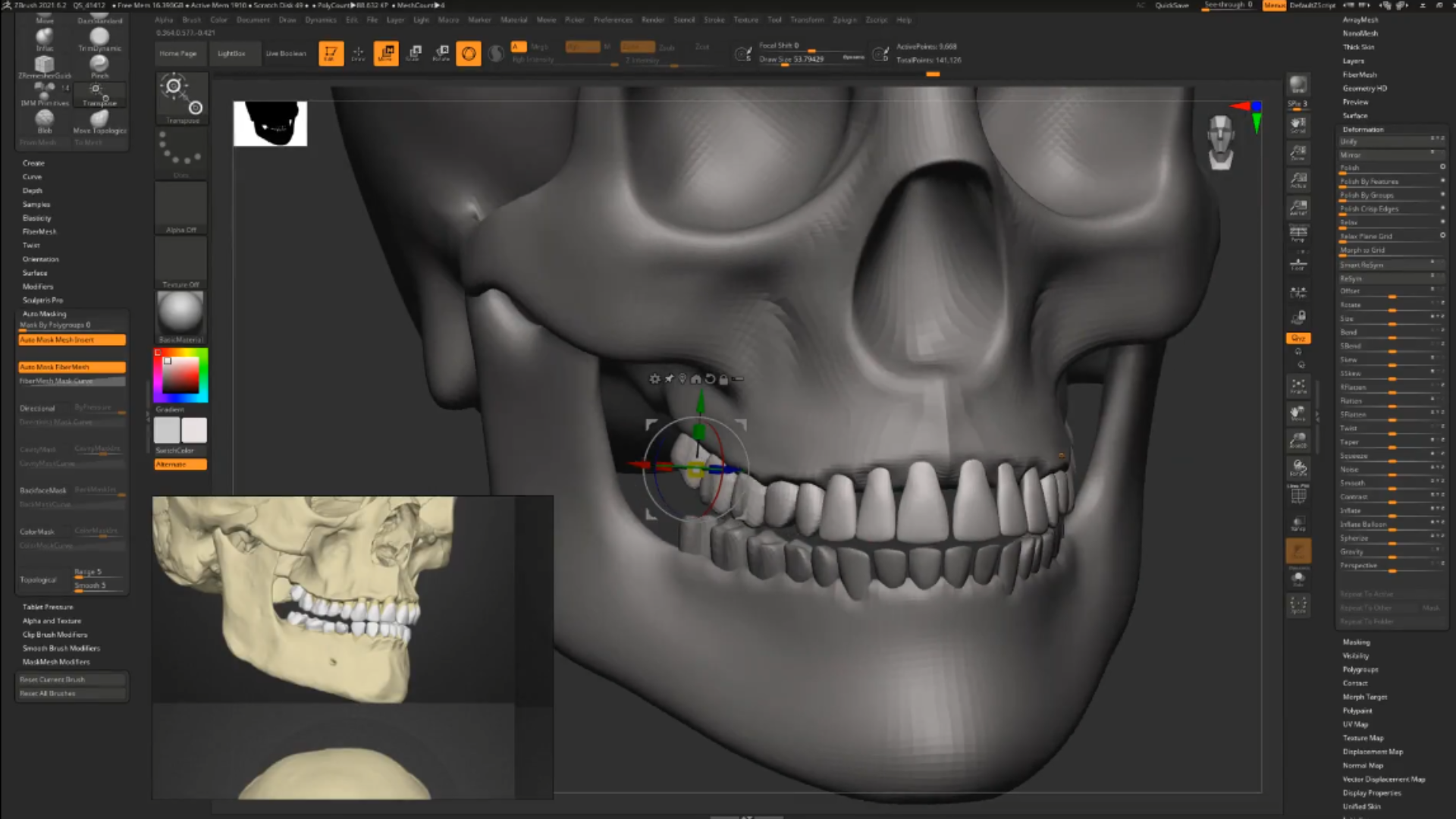
Task: Expand the Geometry HD section
Action: point(1364,89)
